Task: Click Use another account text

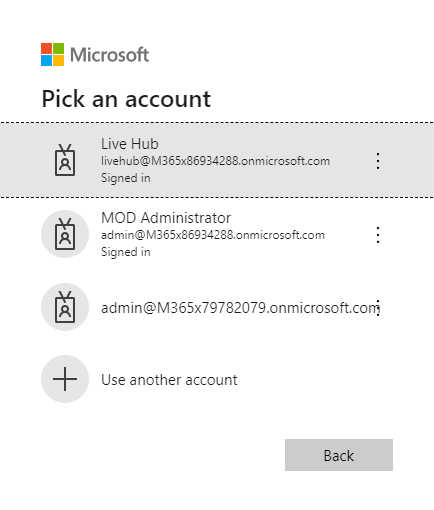Action: [x=169, y=380]
